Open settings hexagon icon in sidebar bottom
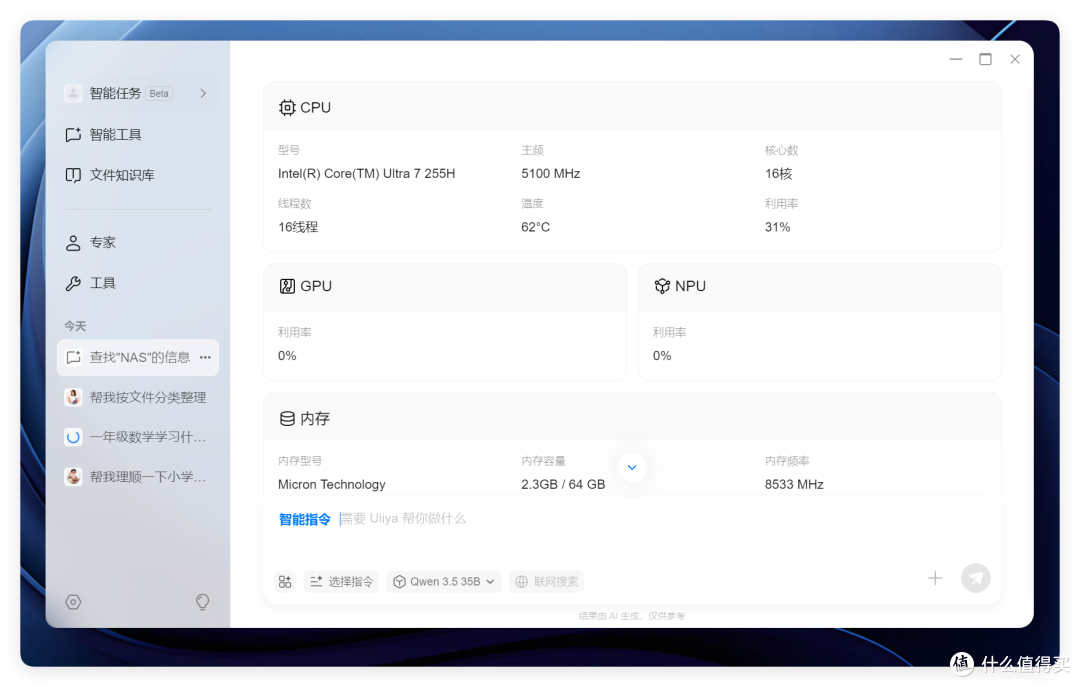Viewport: 1080px width, 687px height. click(73, 602)
